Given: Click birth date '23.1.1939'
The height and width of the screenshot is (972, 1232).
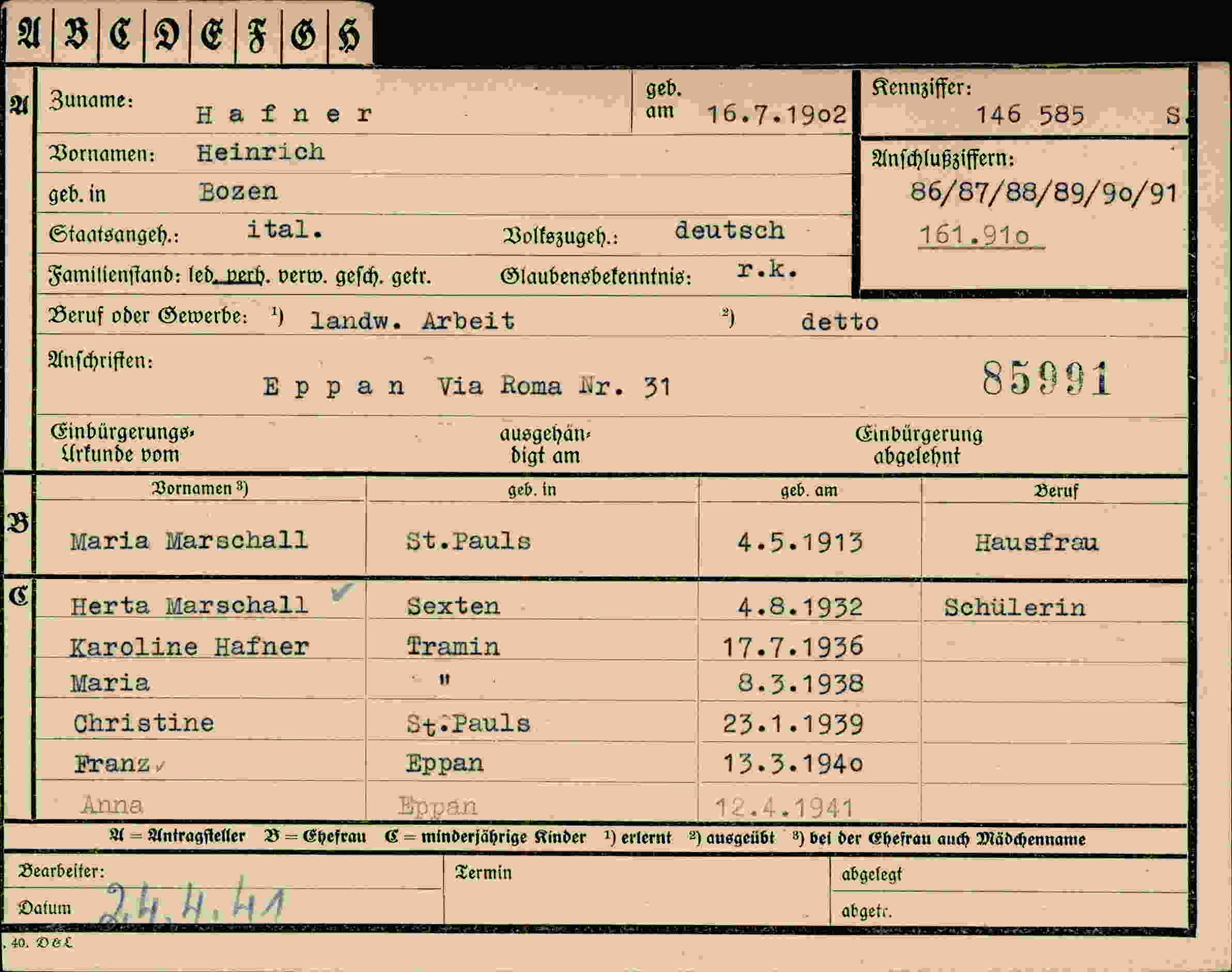Looking at the screenshot, I should point(793,724).
